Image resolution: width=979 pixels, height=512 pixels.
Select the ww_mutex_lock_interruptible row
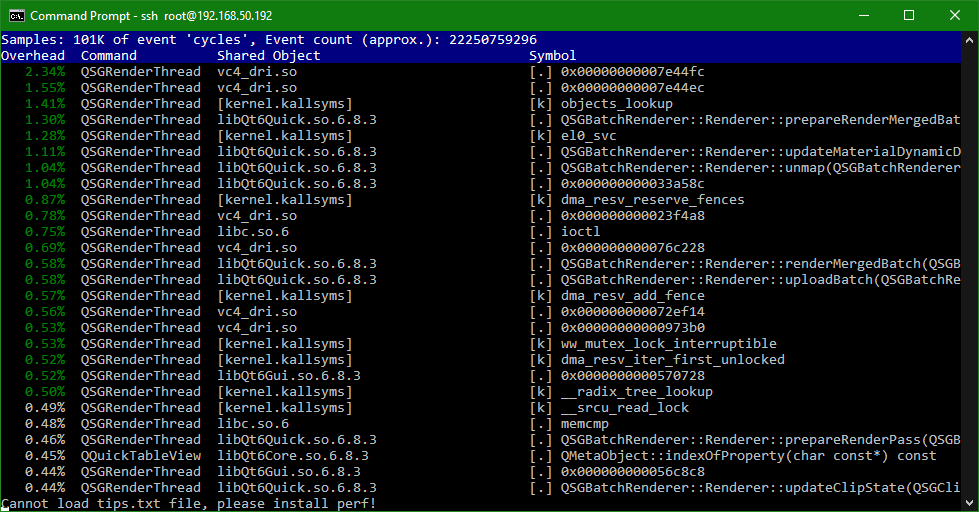coord(481,344)
